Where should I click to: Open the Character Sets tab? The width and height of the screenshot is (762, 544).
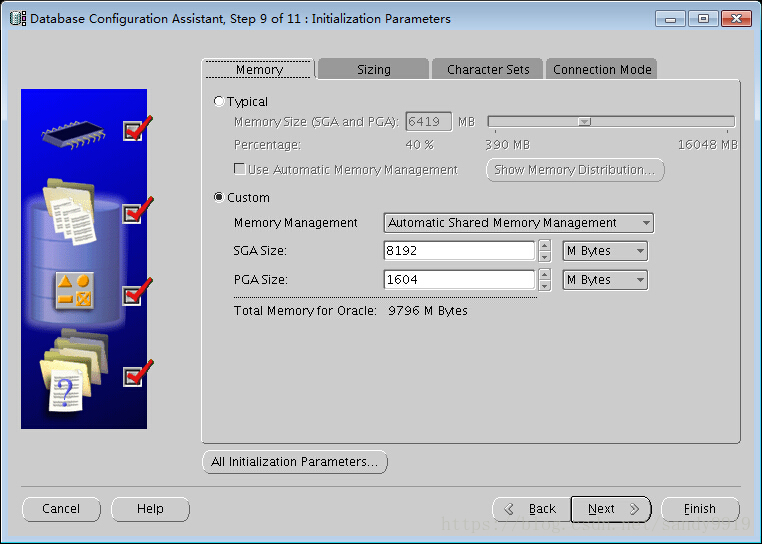click(x=487, y=70)
